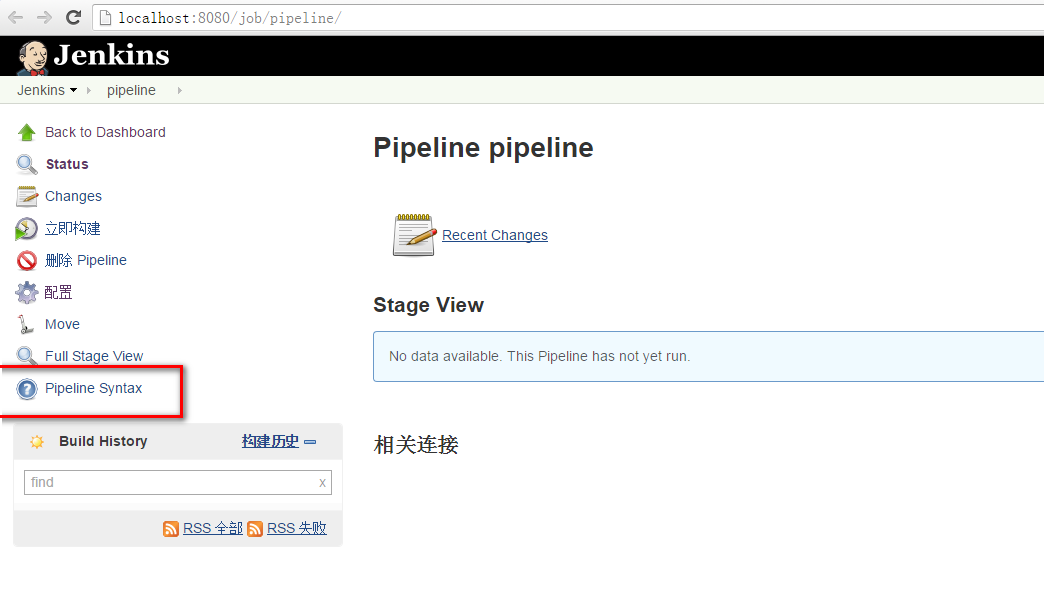Start a build via 立即构建
This screenshot has width=1044, height=598.
73,228
